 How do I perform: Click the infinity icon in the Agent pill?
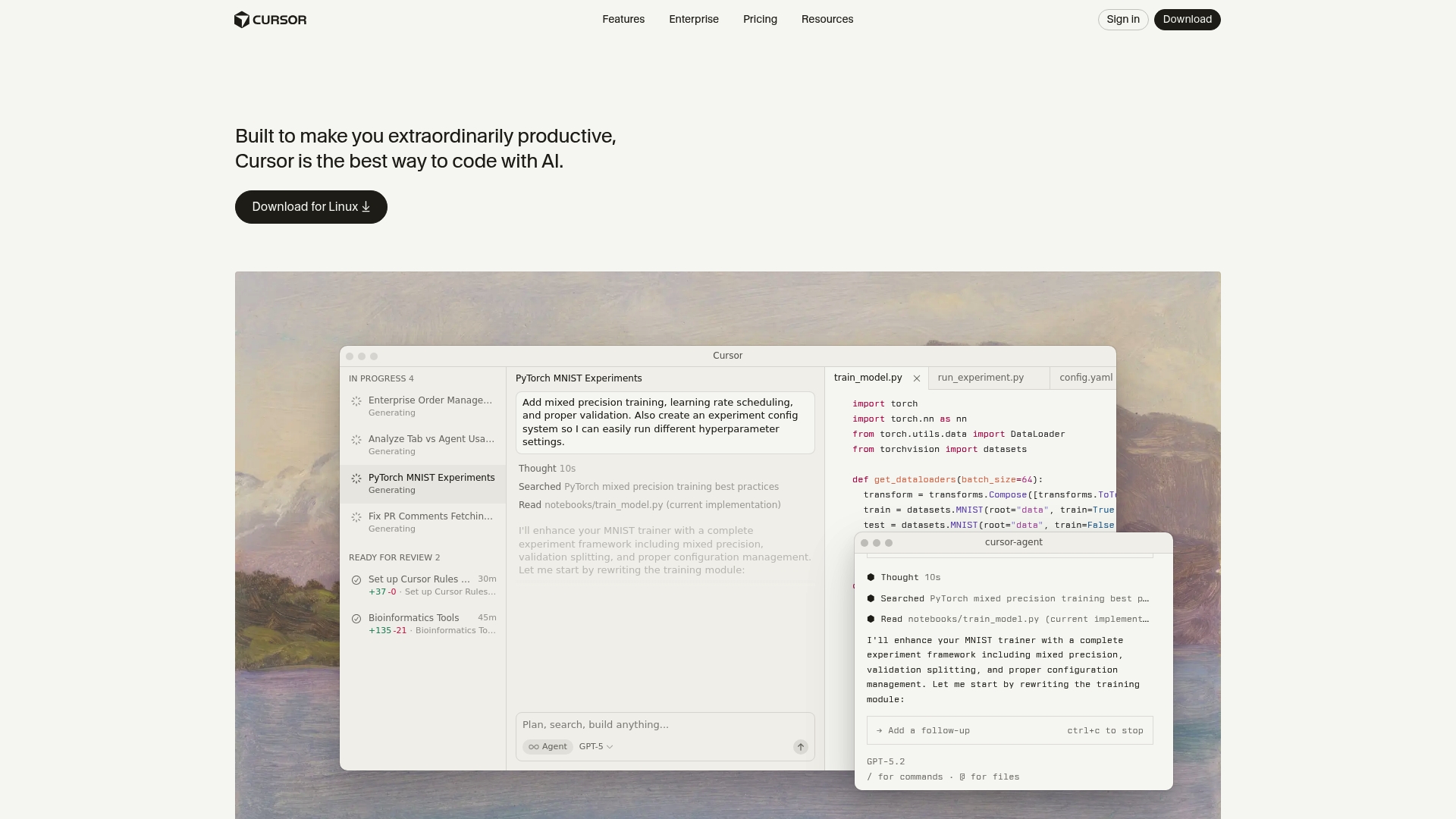coord(533,746)
